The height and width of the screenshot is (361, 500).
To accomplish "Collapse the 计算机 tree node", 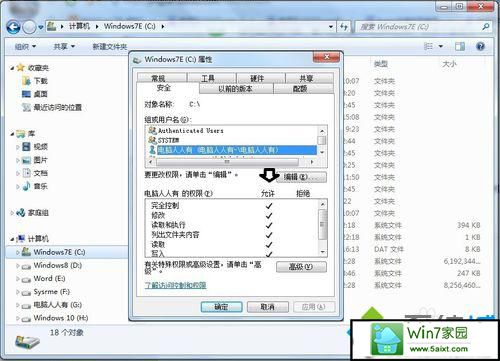I will (12, 239).
